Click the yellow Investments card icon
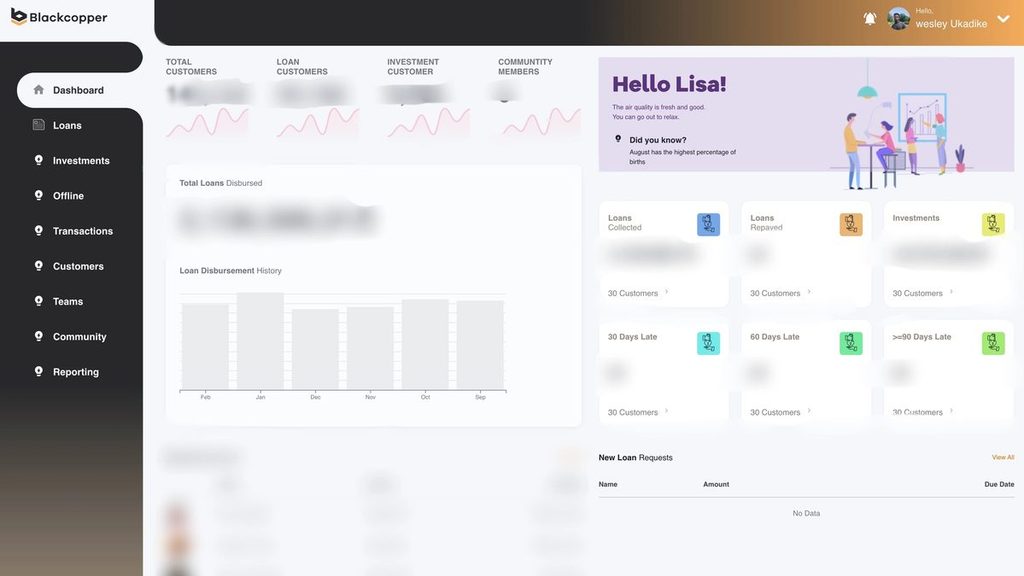This screenshot has height=576, width=1024. pyautogui.click(x=993, y=224)
